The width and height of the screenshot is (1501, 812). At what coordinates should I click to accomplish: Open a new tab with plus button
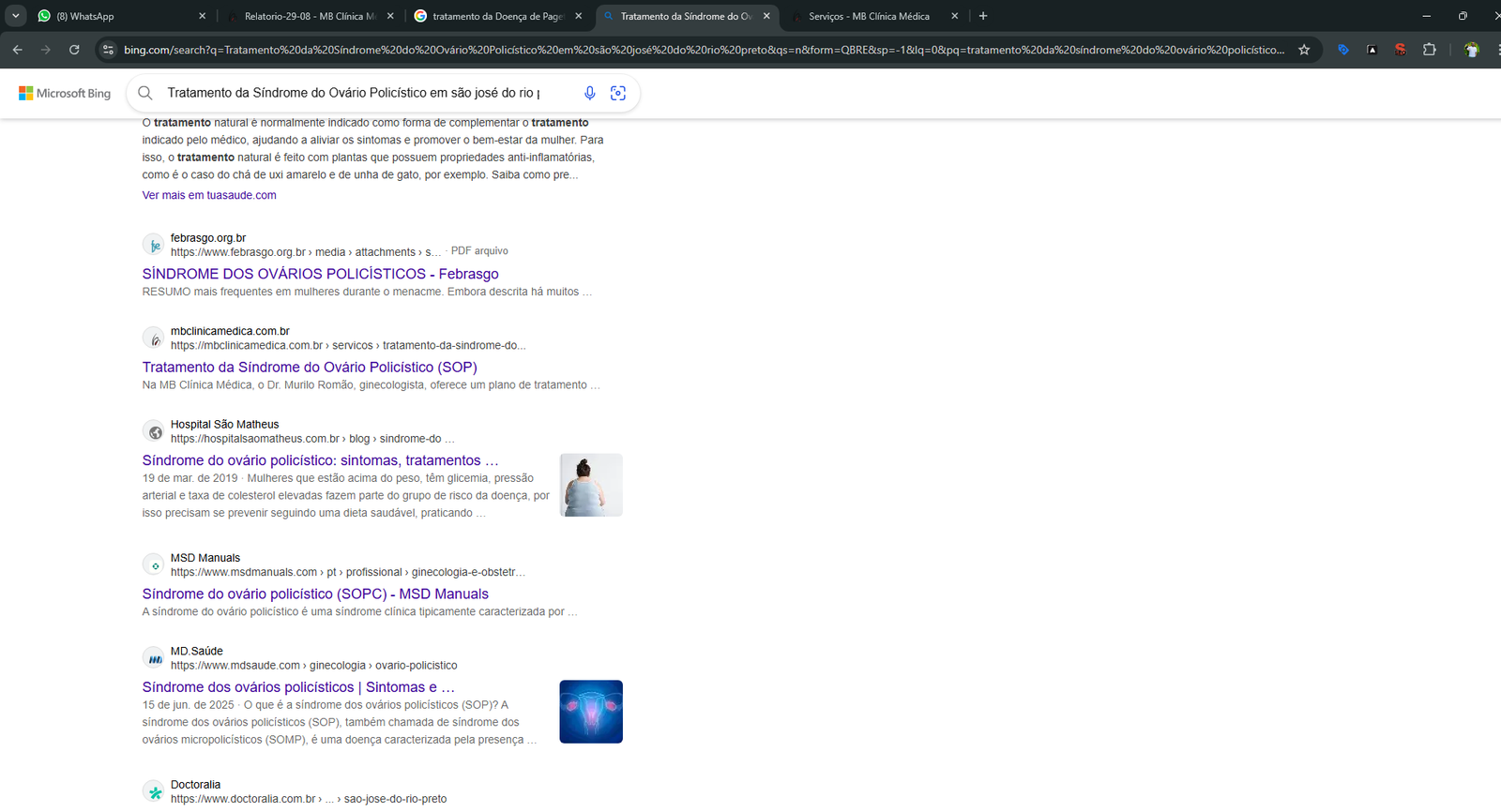click(983, 16)
